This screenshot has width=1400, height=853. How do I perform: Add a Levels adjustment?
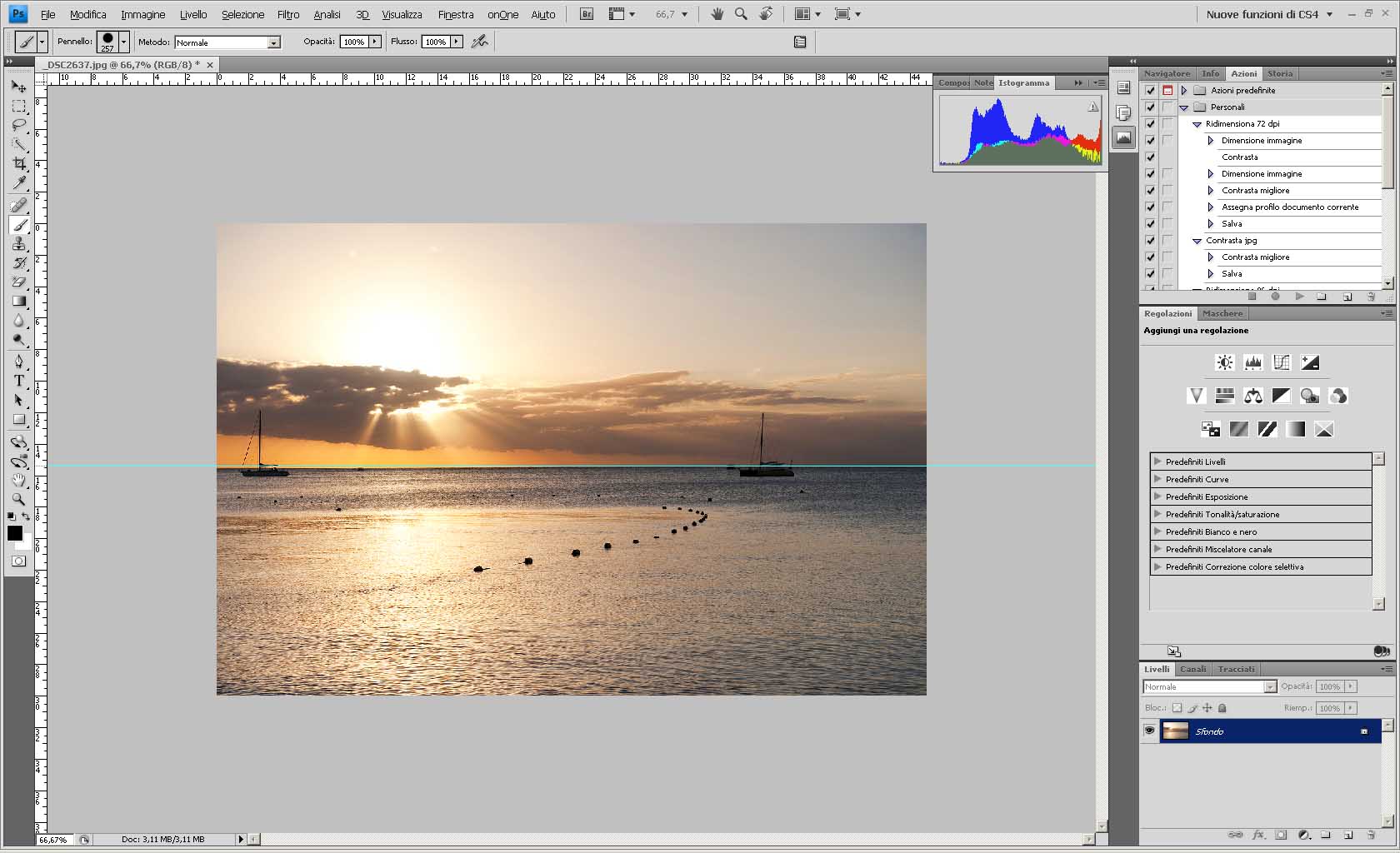coord(1253,362)
